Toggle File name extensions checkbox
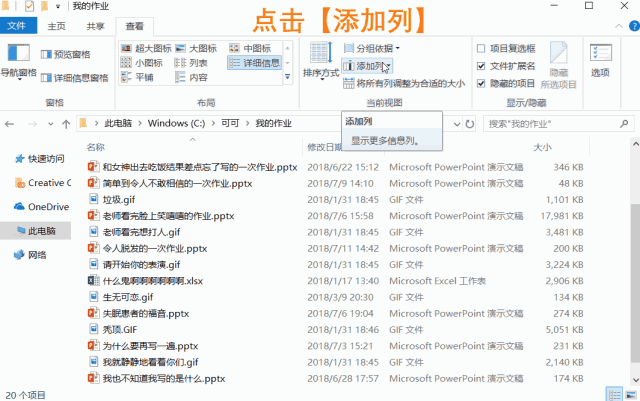This screenshot has height=401, width=640. point(506,66)
